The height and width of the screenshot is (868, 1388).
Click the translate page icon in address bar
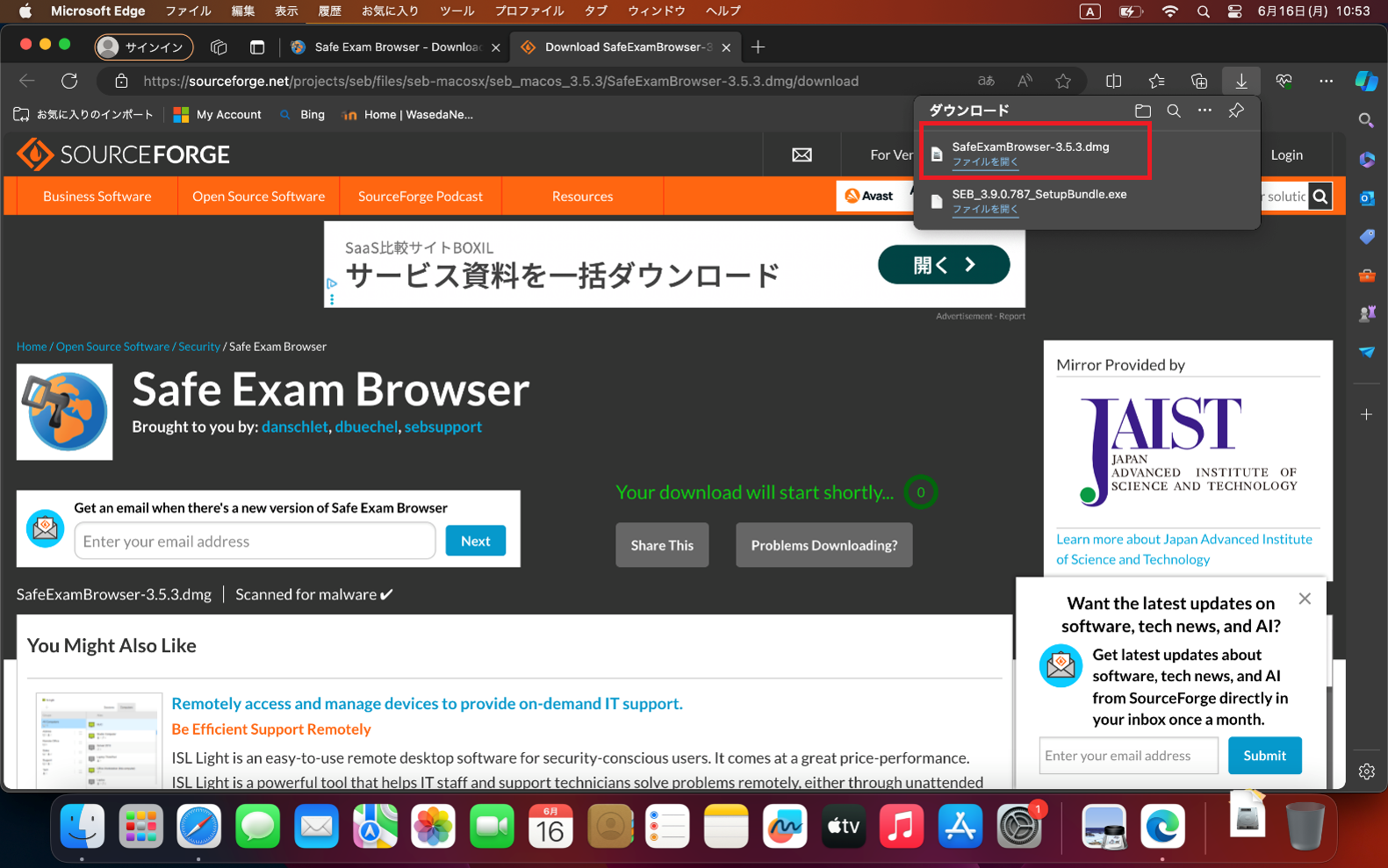click(x=986, y=81)
